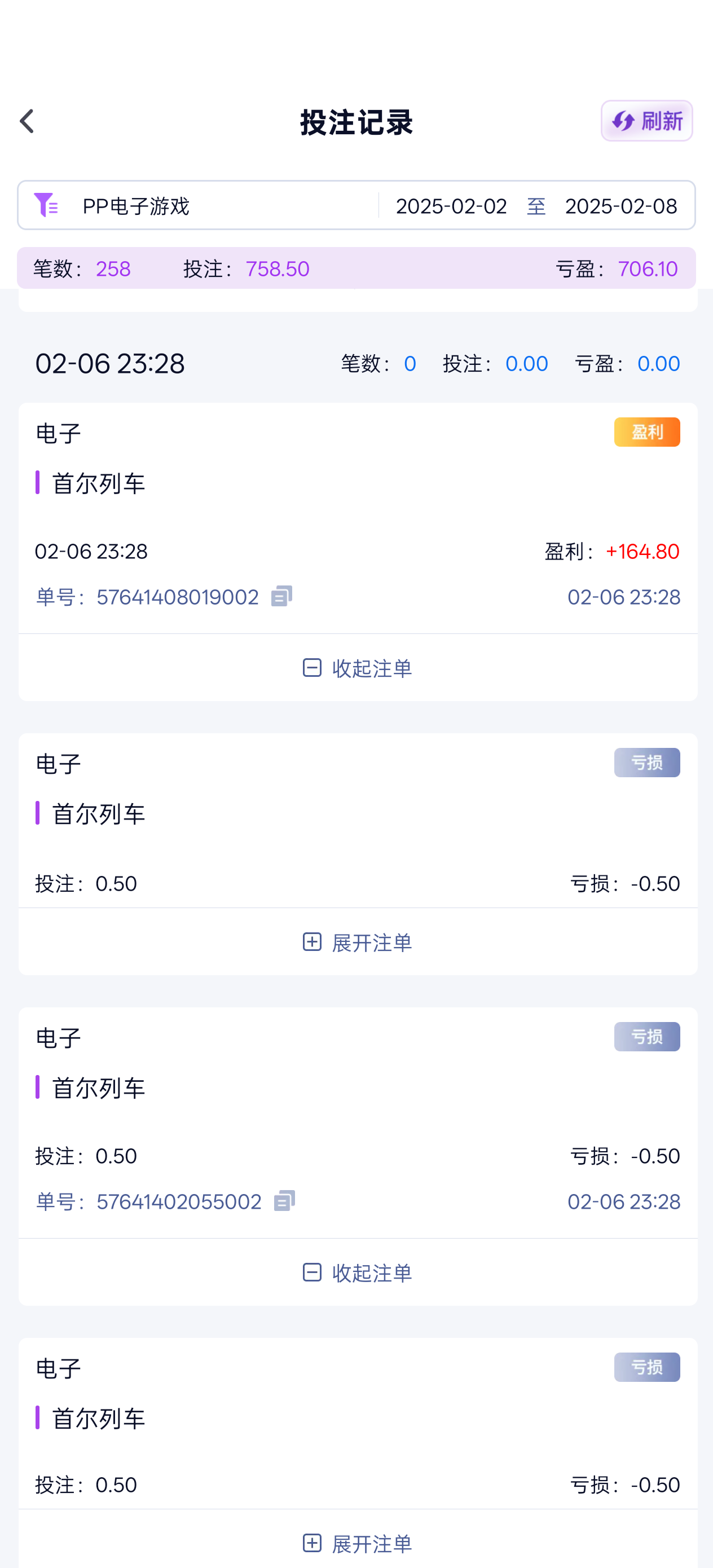Tap the 亏盈 706.10 summary total

pyautogui.click(x=647, y=268)
